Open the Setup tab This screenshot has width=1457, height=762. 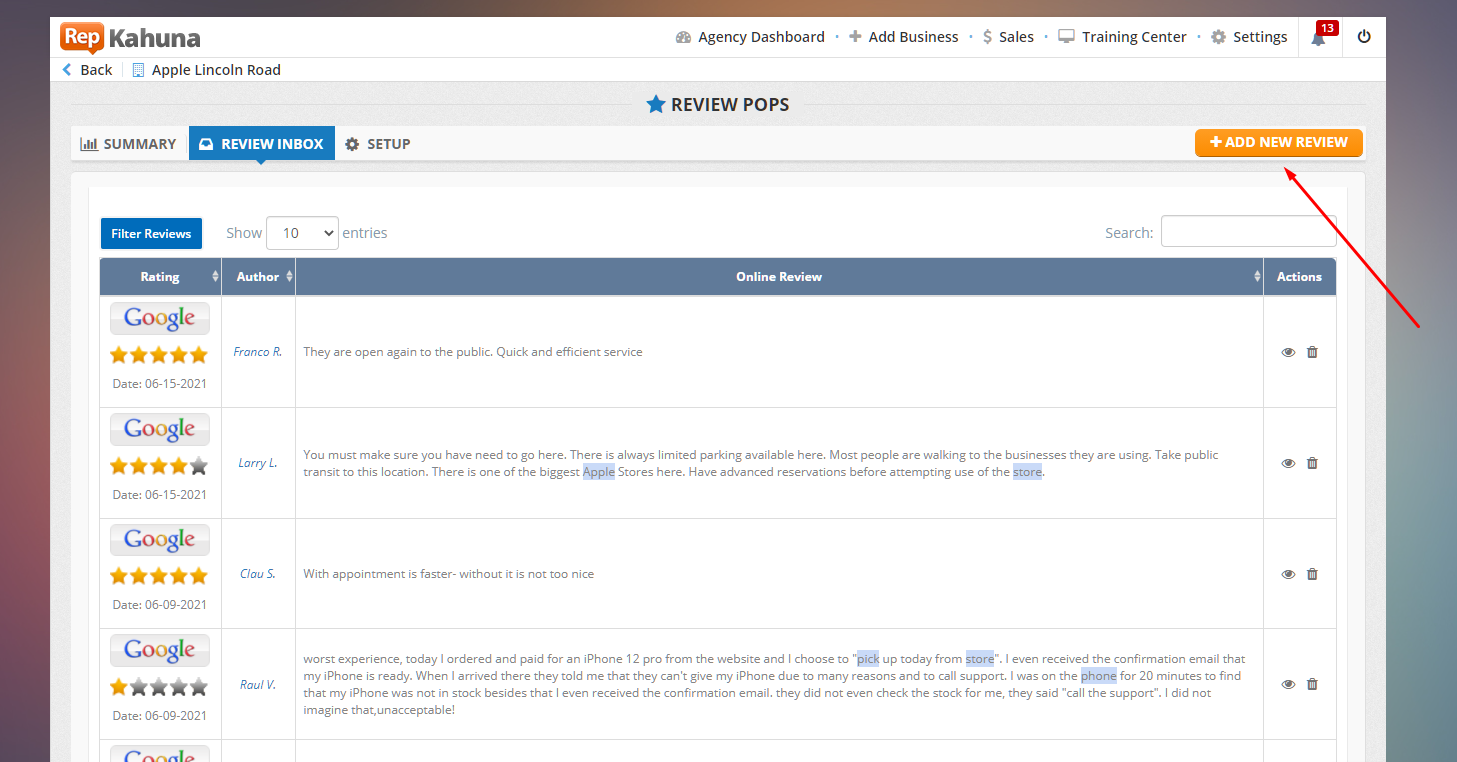pos(378,144)
